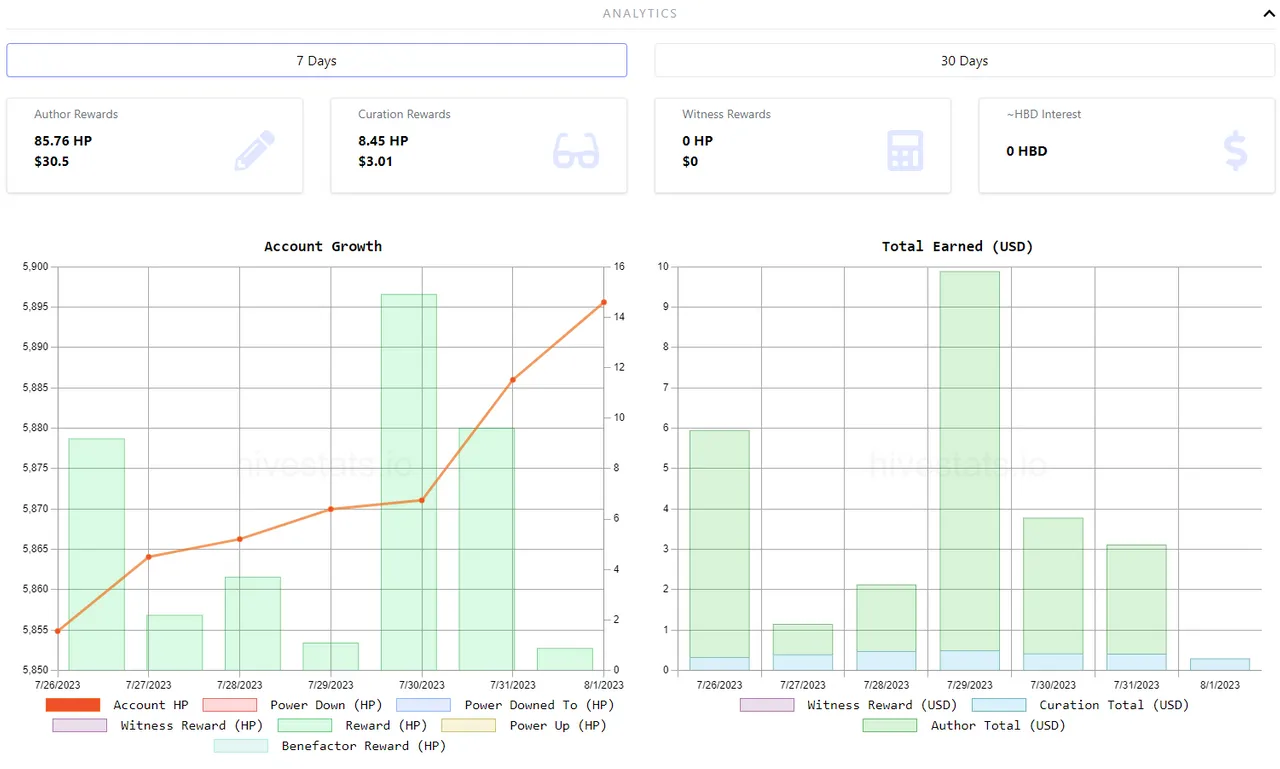Toggle Power Down (HP) legend series
1280x769 pixels.
[229, 705]
